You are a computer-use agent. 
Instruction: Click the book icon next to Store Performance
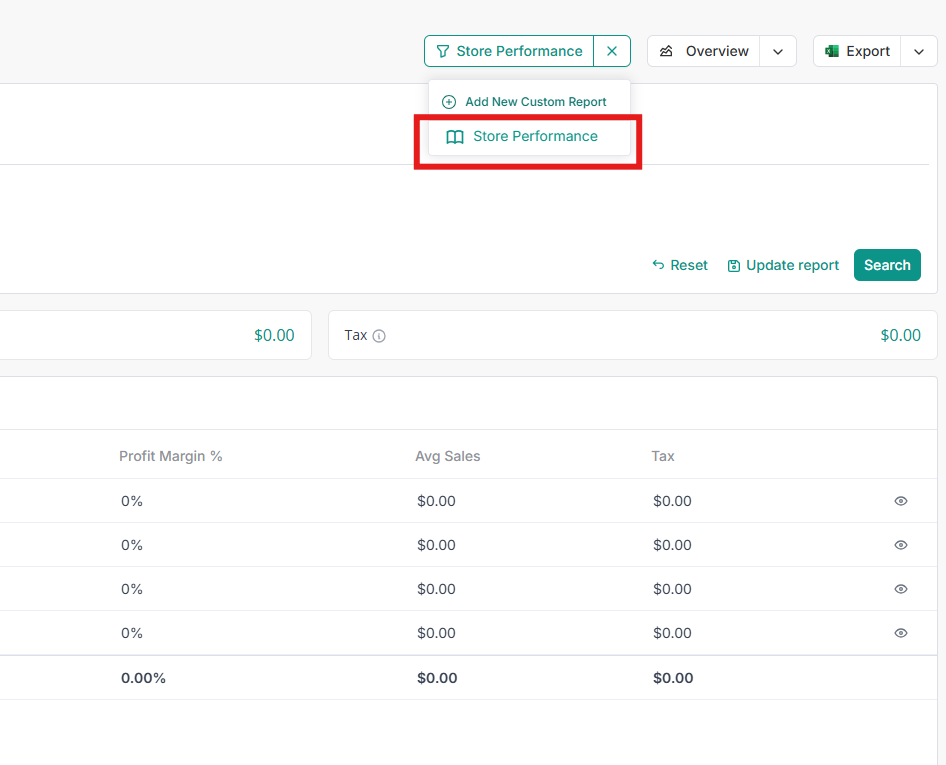[x=455, y=137]
